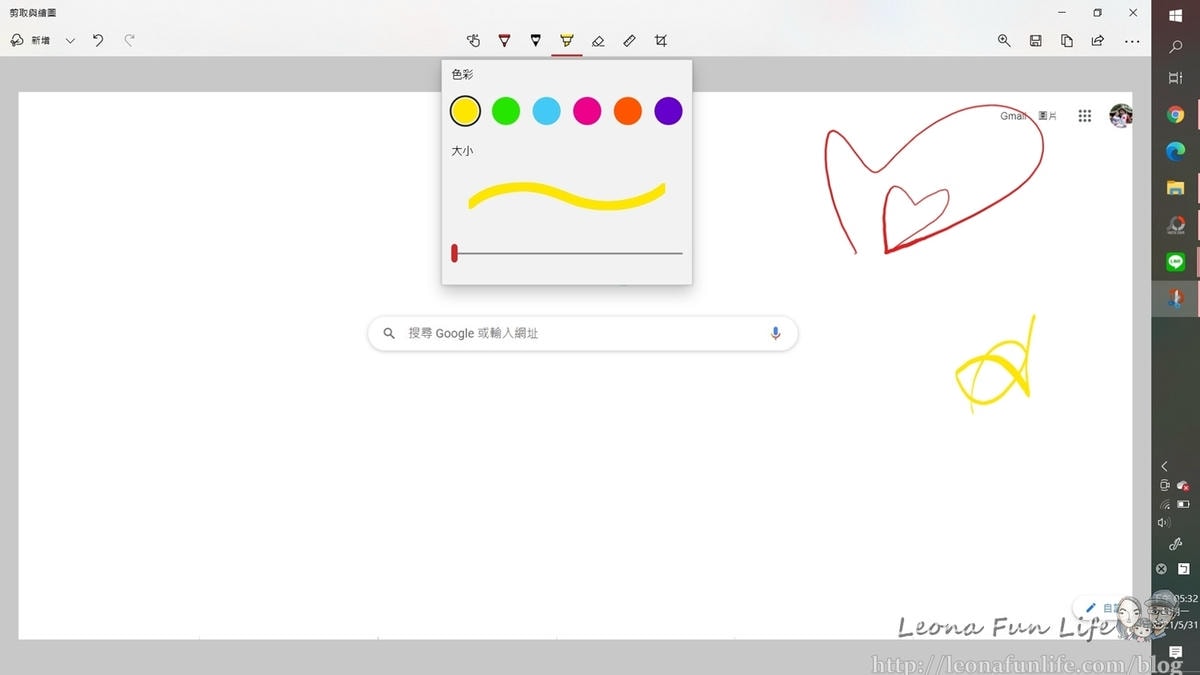
Task: Select the red ballpoint pen tool
Action: click(504, 41)
